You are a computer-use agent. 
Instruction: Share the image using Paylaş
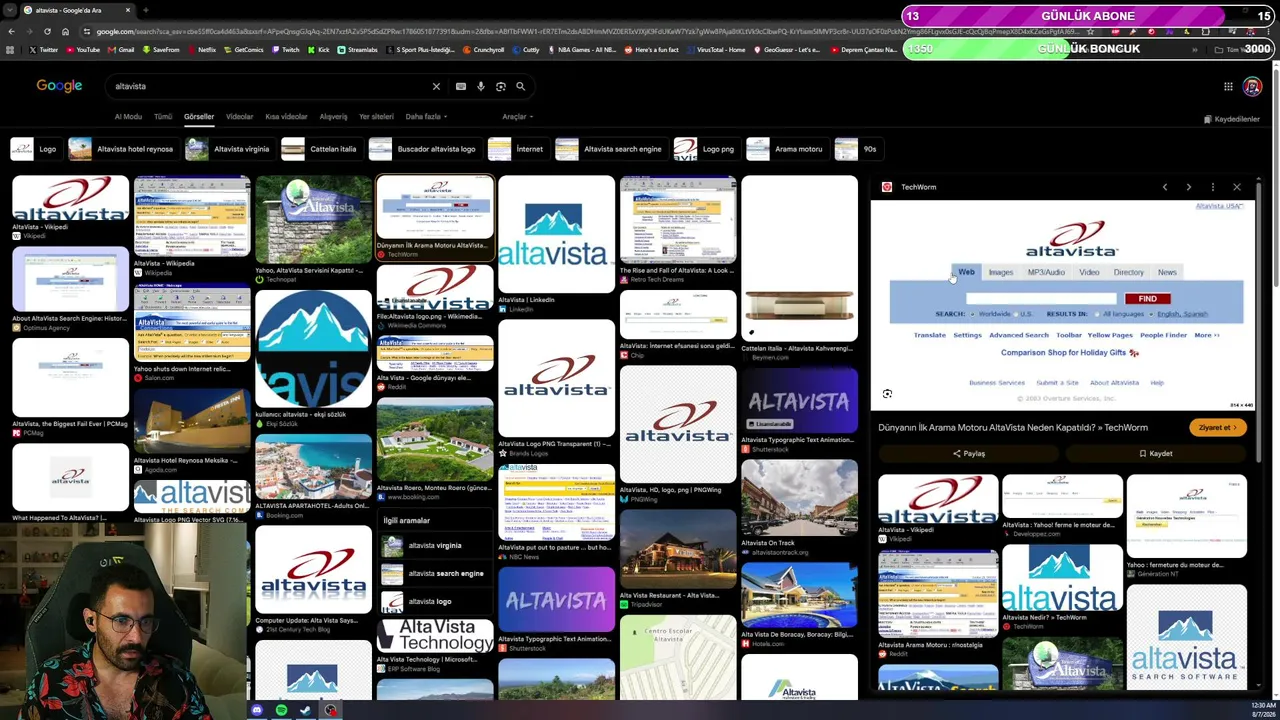tap(969, 454)
